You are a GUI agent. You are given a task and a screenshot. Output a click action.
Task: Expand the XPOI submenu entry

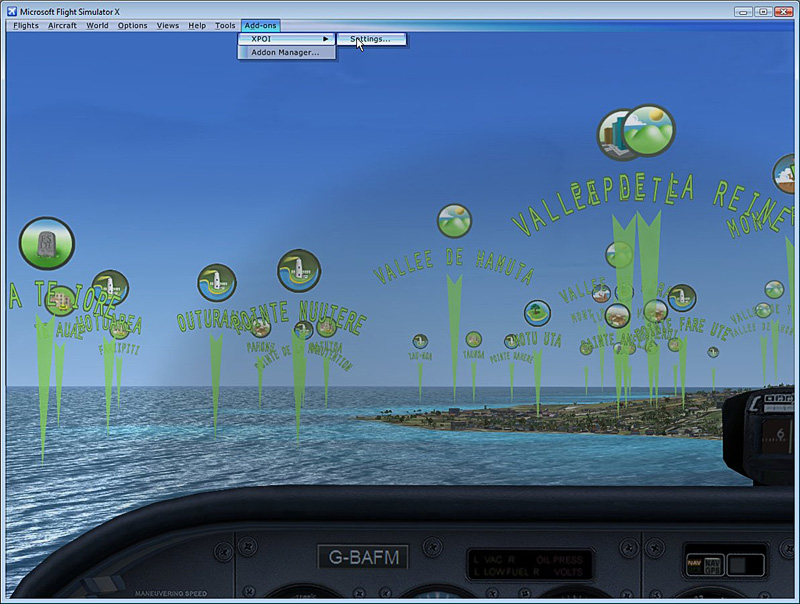(287, 39)
